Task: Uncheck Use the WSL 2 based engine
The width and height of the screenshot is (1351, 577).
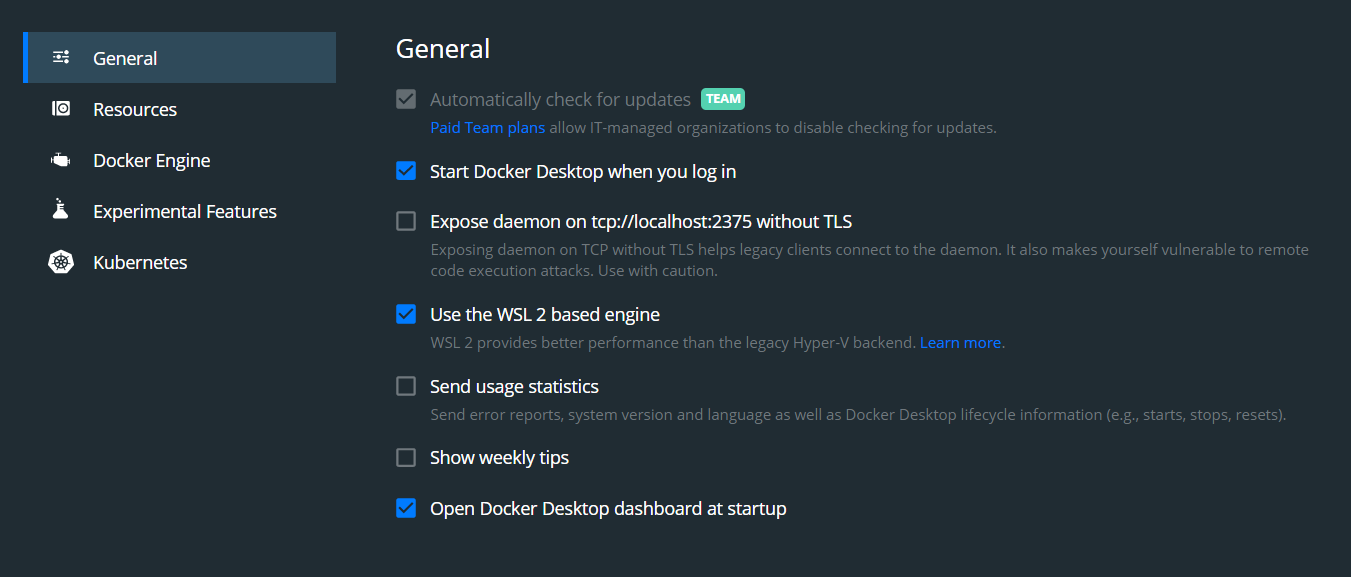Action: point(406,313)
